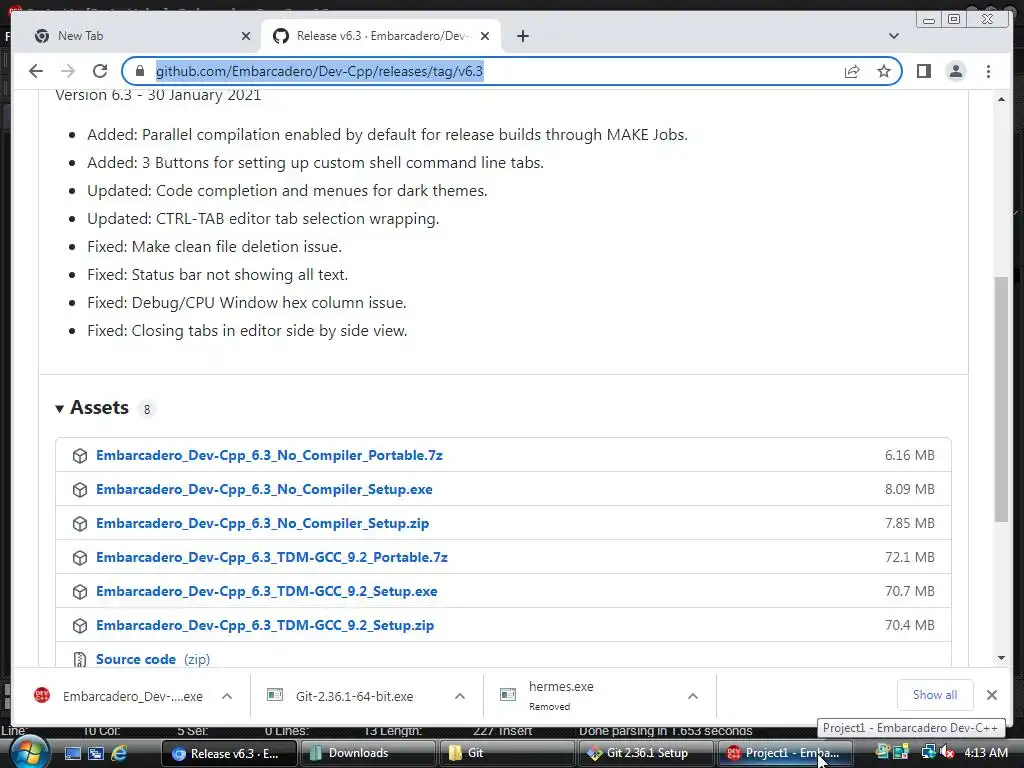Click the page scrollbar up arrow
Screen dimensions: 1024x768
click(x=1001, y=99)
